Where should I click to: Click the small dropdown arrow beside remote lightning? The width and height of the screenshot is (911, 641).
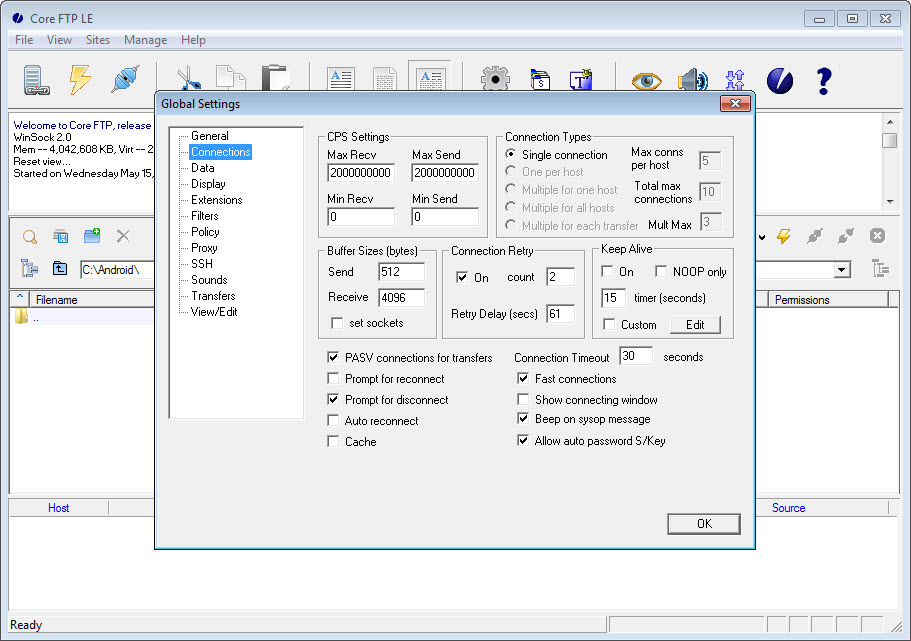tap(762, 237)
